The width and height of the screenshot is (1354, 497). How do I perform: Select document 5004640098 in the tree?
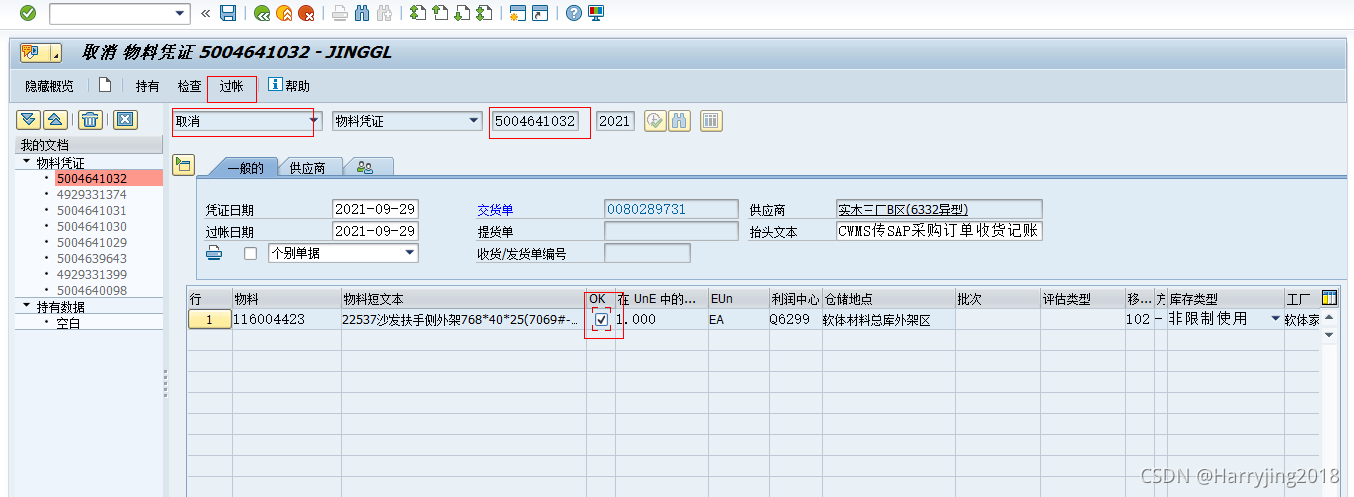point(91,290)
